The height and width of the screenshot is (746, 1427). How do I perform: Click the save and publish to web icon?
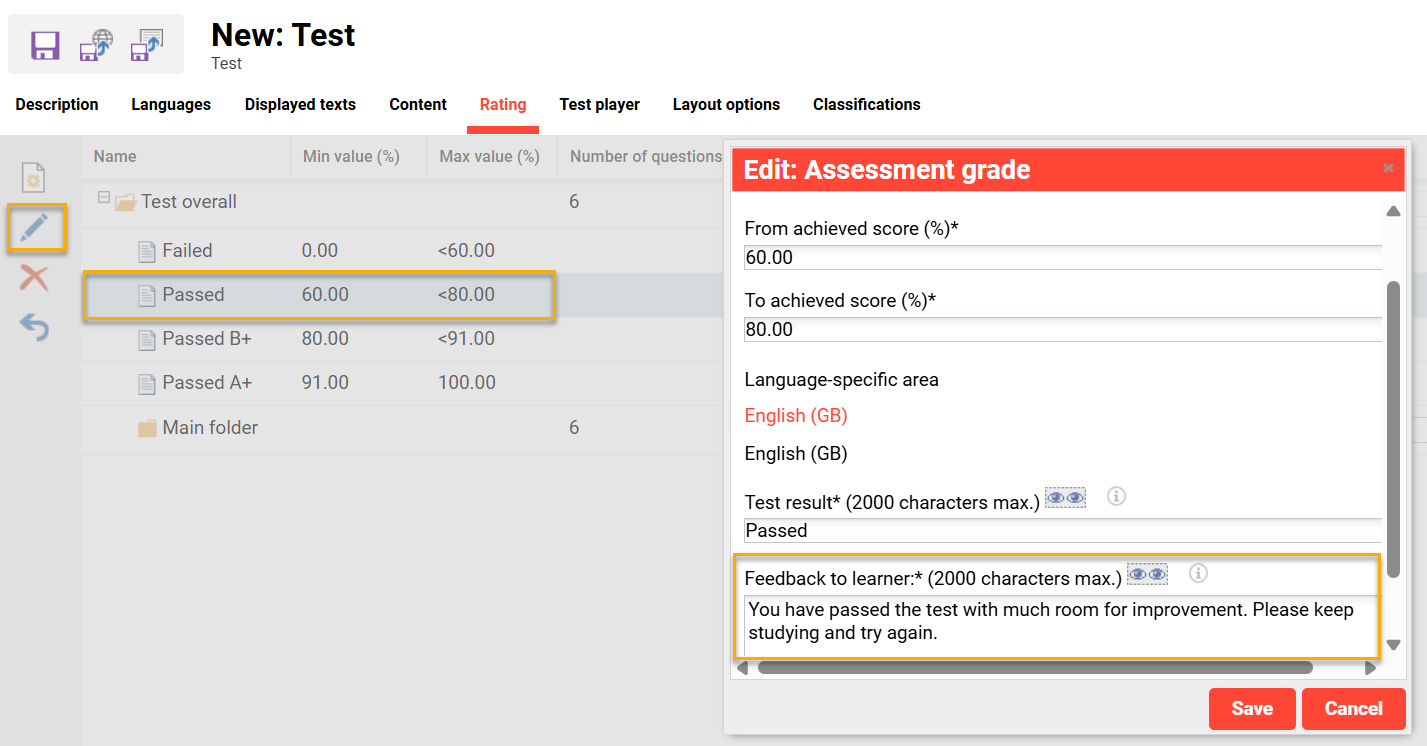point(95,44)
